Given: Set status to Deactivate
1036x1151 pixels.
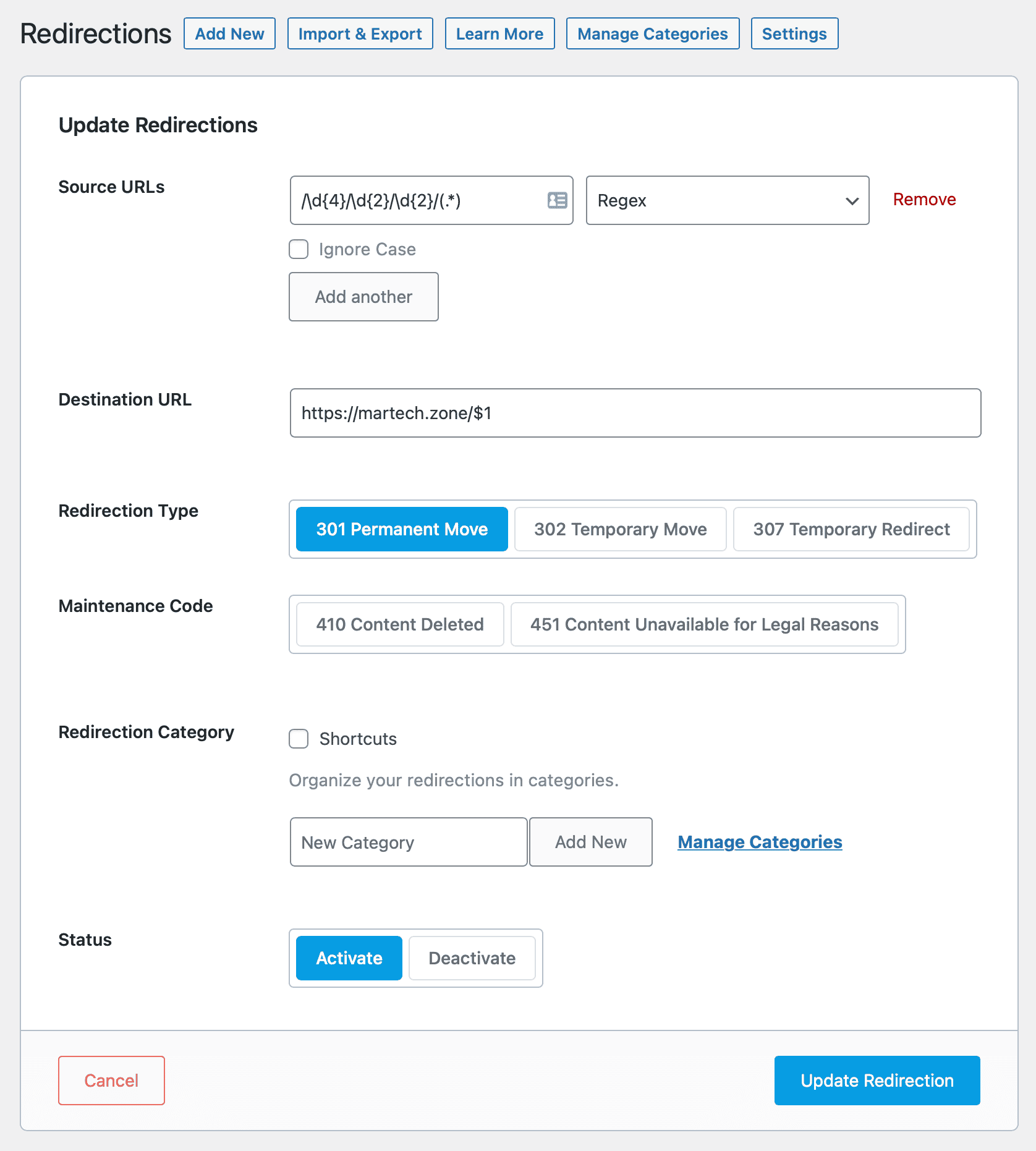Looking at the screenshot, I should (472, 958).
